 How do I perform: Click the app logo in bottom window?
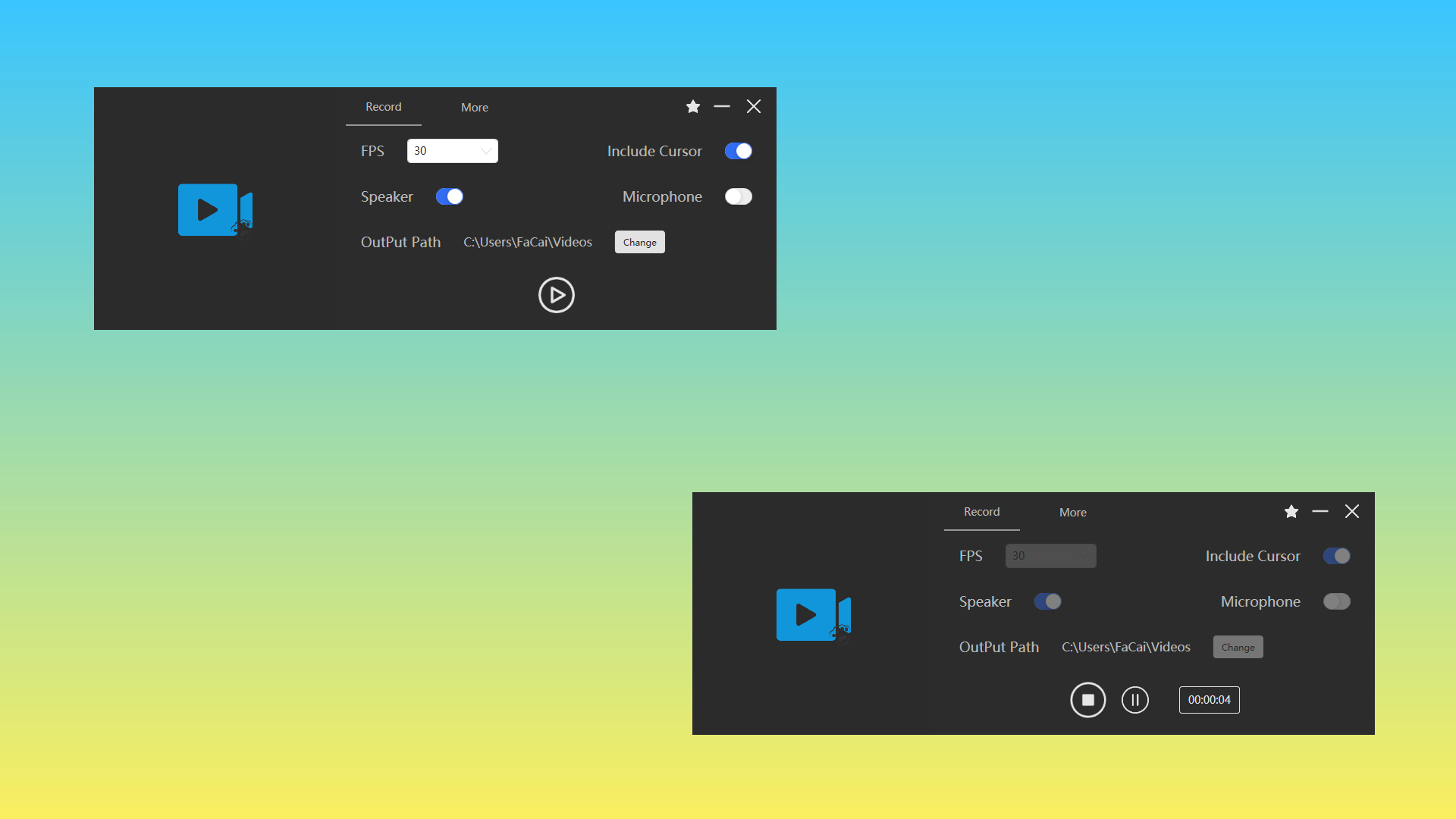812,615
